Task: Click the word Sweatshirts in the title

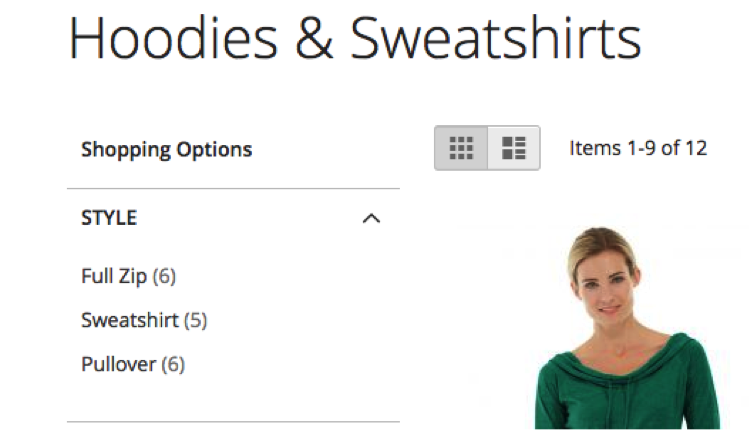Action: [495, 39]
